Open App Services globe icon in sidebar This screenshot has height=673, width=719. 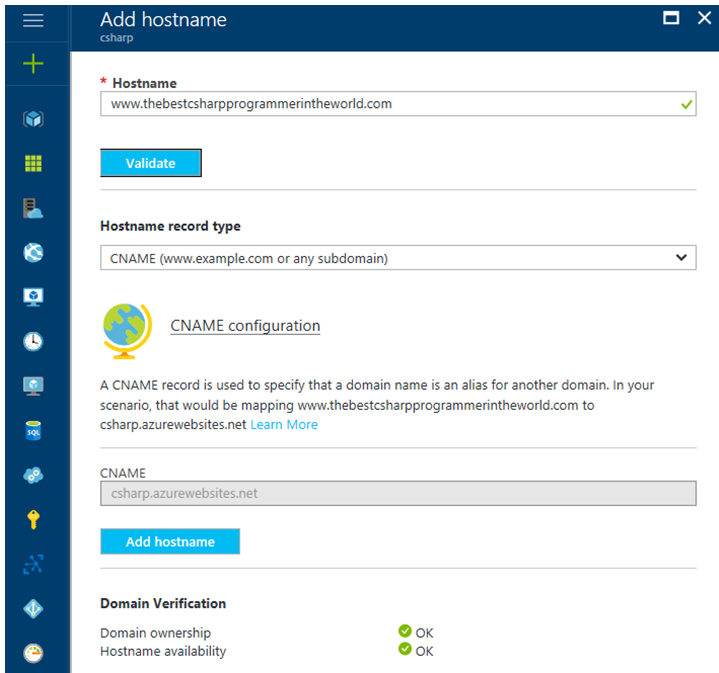34,252
